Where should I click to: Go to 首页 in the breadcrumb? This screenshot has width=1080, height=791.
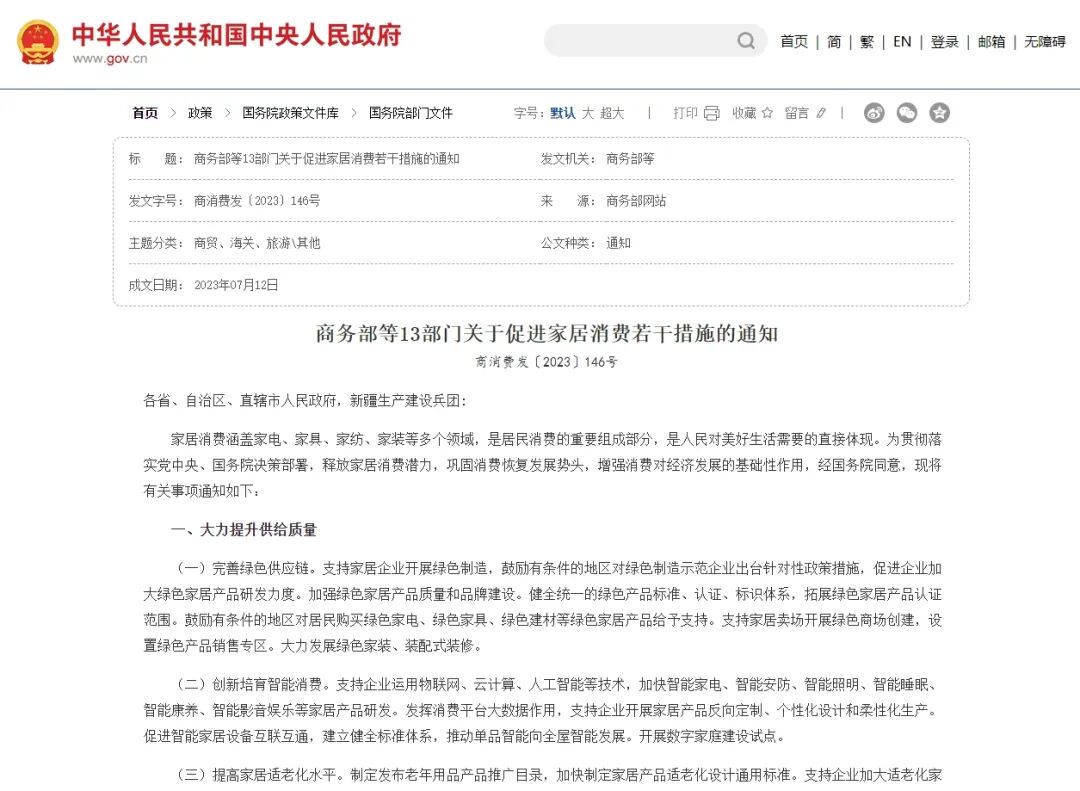click(x=145, y=113)
